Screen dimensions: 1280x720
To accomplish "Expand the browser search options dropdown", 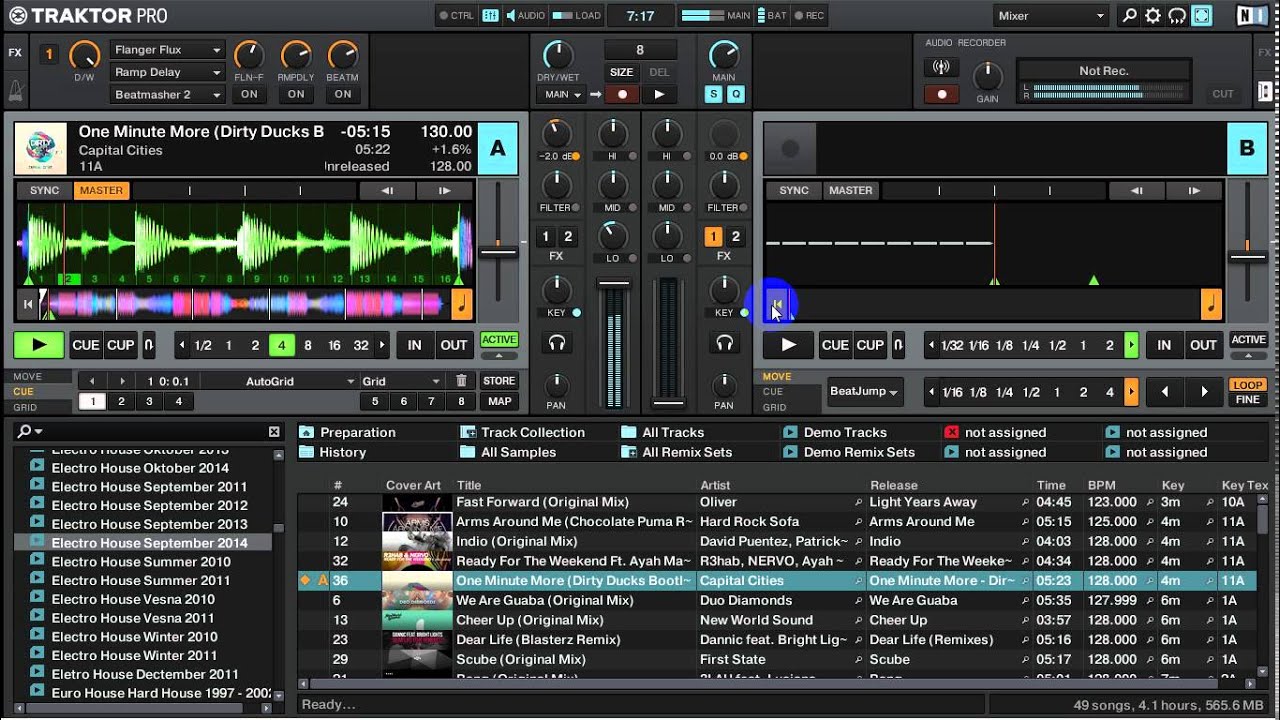I will 31,432.
